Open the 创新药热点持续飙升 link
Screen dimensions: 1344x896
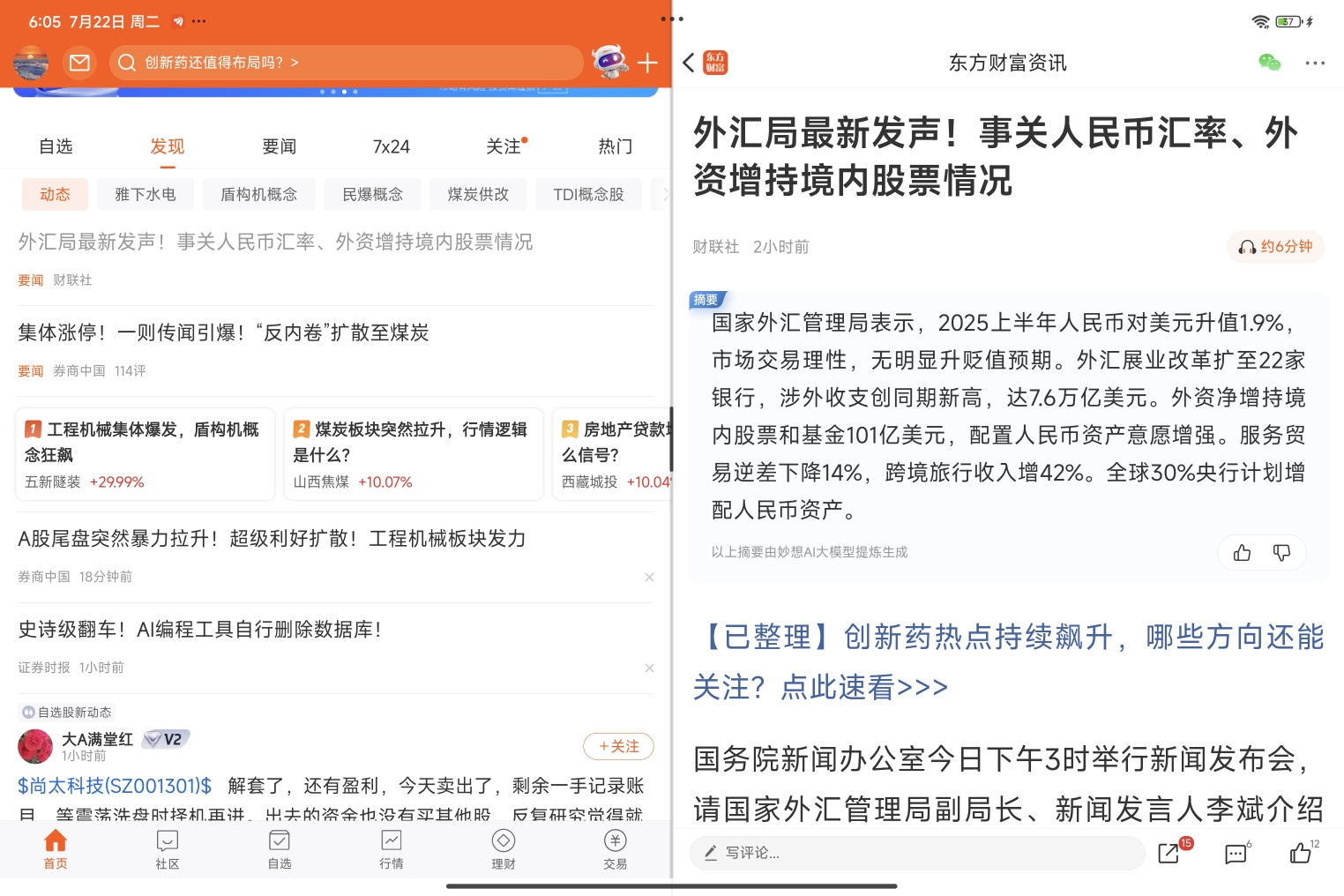pos(1008,661)
